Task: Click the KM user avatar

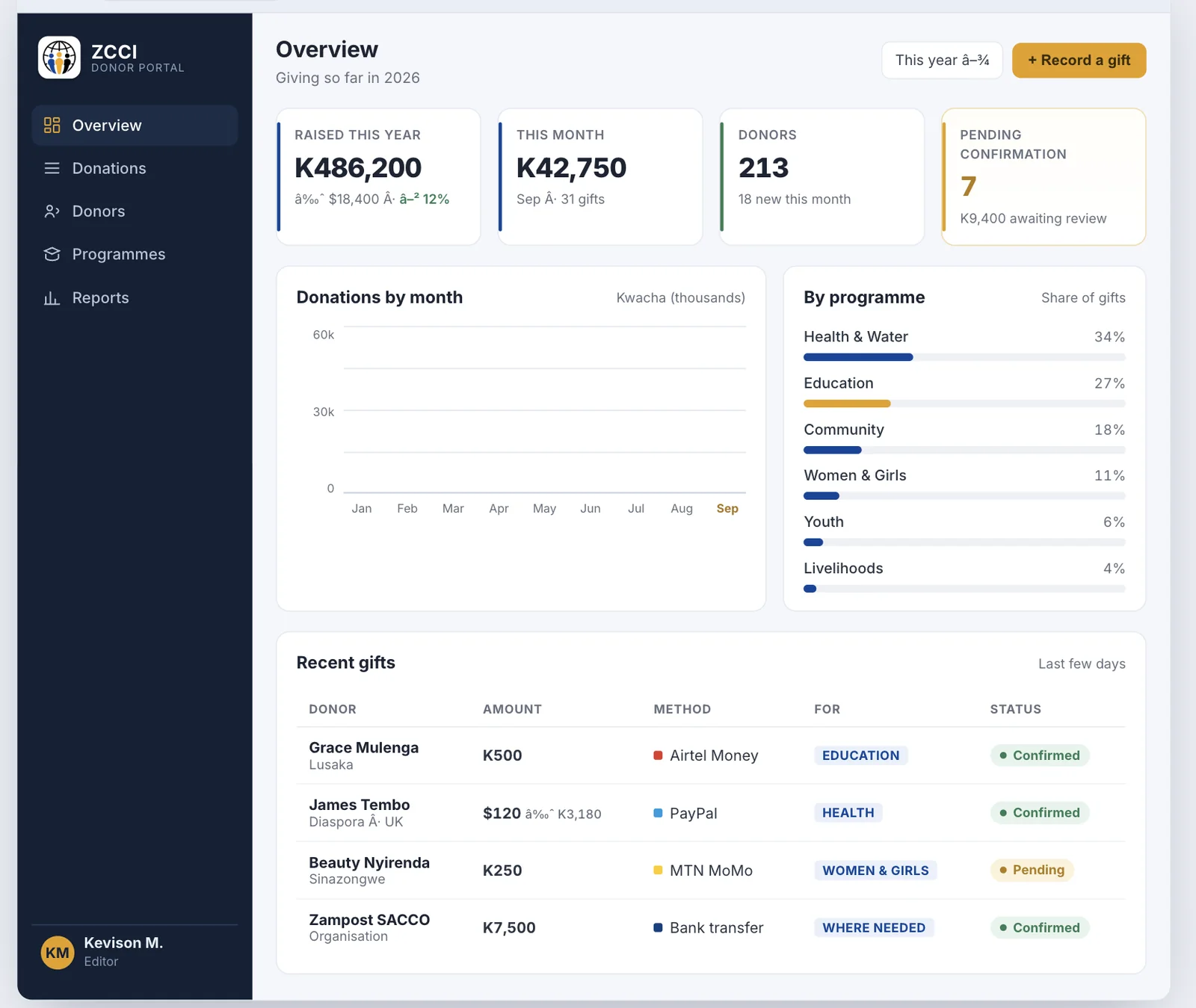Action: click(x=58, y=952)
